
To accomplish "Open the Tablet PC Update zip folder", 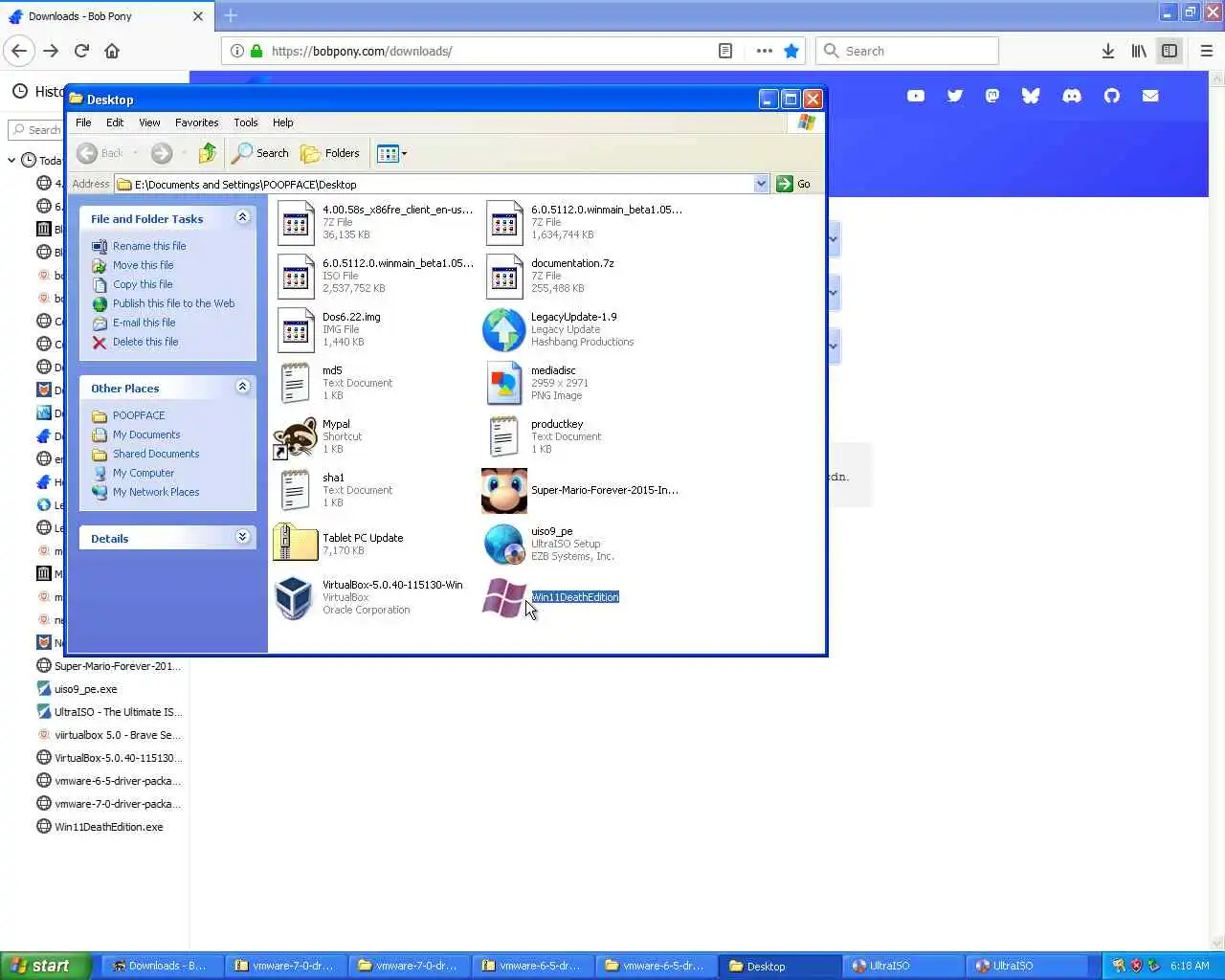I will click(295, 543).
